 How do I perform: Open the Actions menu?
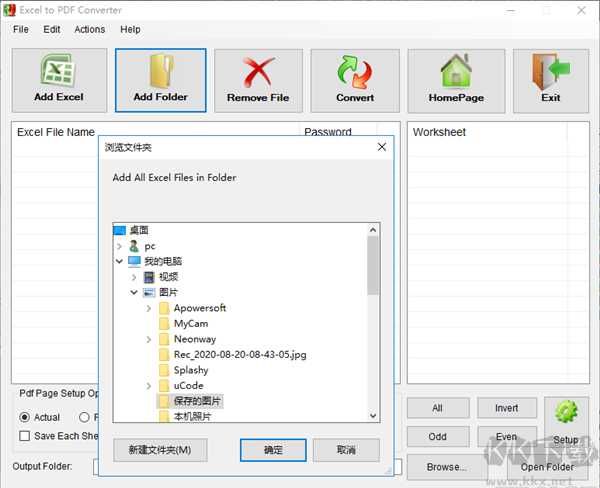click(x=89, y=30)
